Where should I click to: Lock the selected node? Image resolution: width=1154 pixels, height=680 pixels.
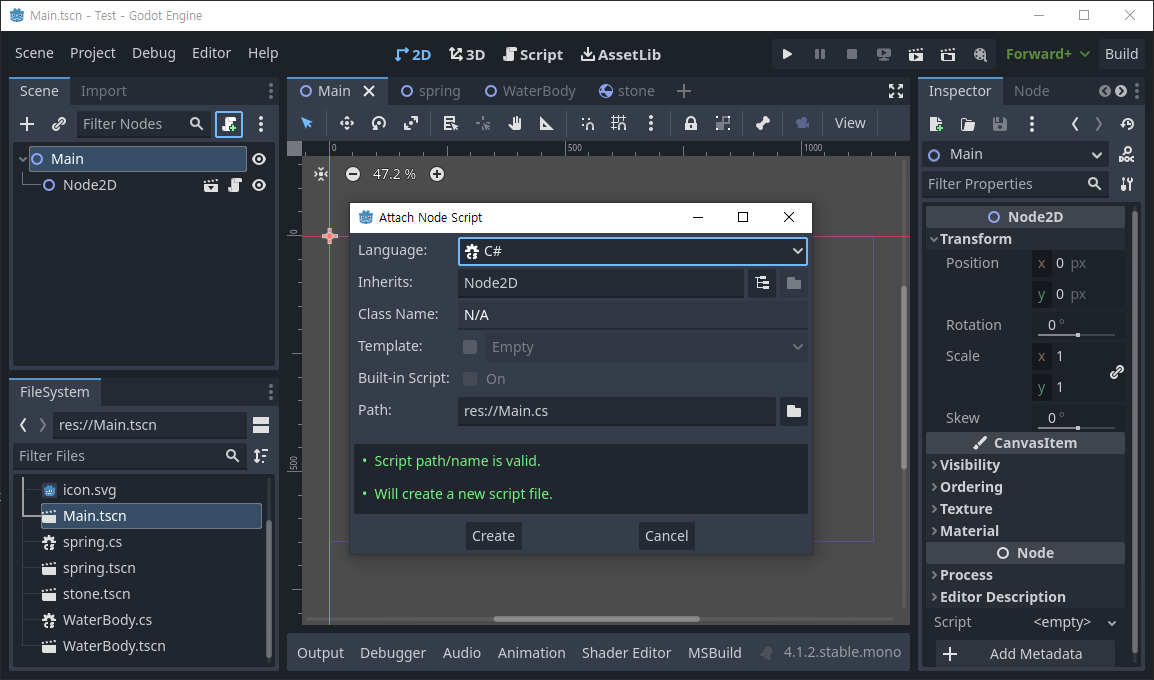point(690,123)
